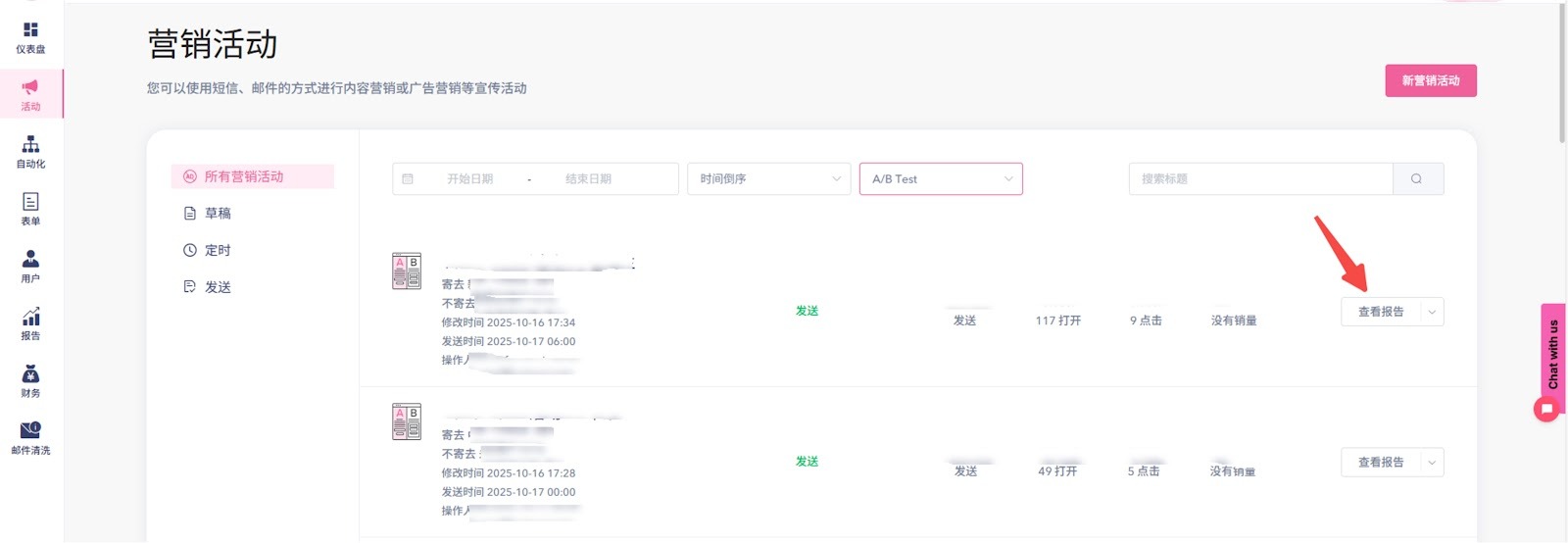
Task: Click the 自动化 automation sidebar icon
Action: point(30,152)
